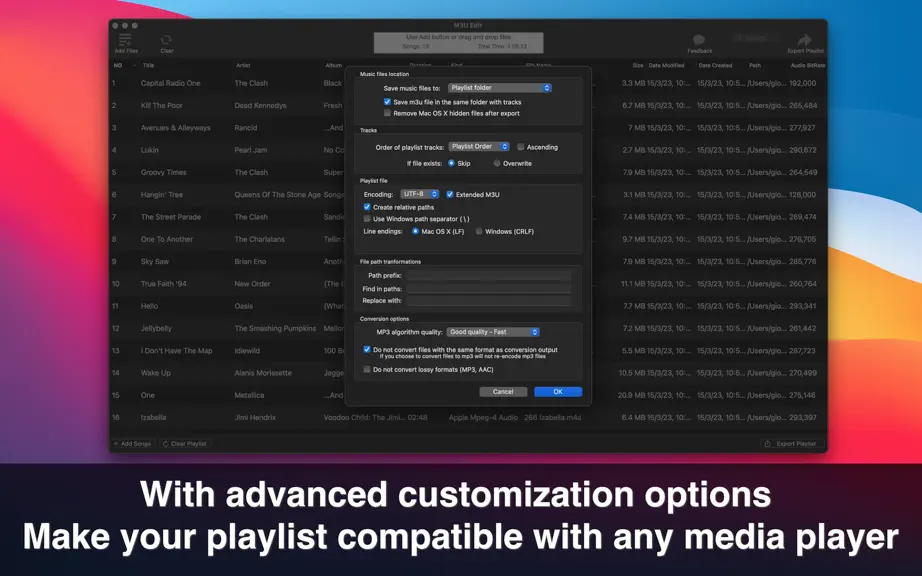Select Mac OS X (LF) line endings

pos(415,231)
